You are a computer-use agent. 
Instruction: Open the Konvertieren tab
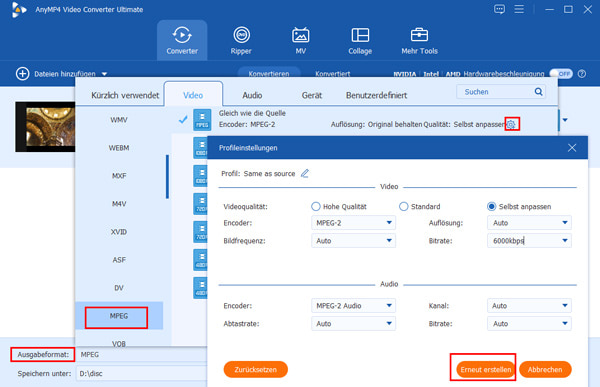tap(269, 73)
